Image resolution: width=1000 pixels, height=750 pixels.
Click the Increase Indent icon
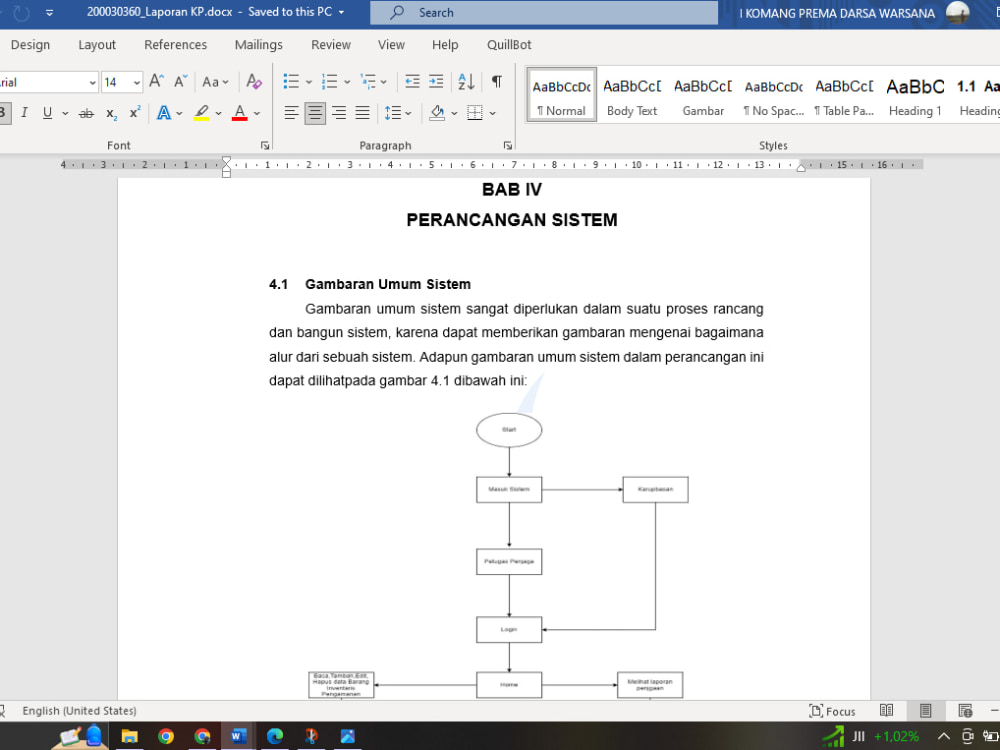(436, 81)
